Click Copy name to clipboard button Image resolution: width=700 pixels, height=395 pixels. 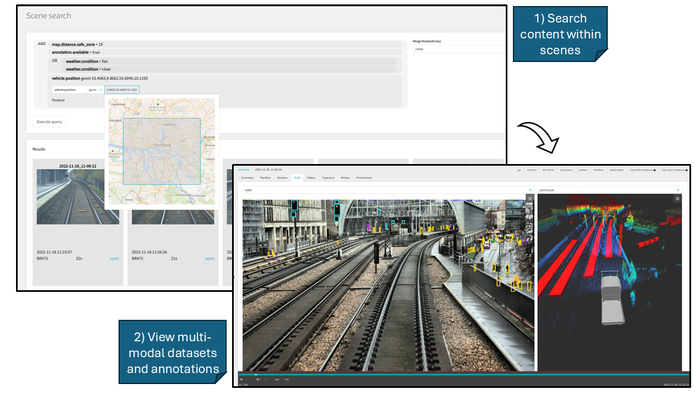coord(673,170)
